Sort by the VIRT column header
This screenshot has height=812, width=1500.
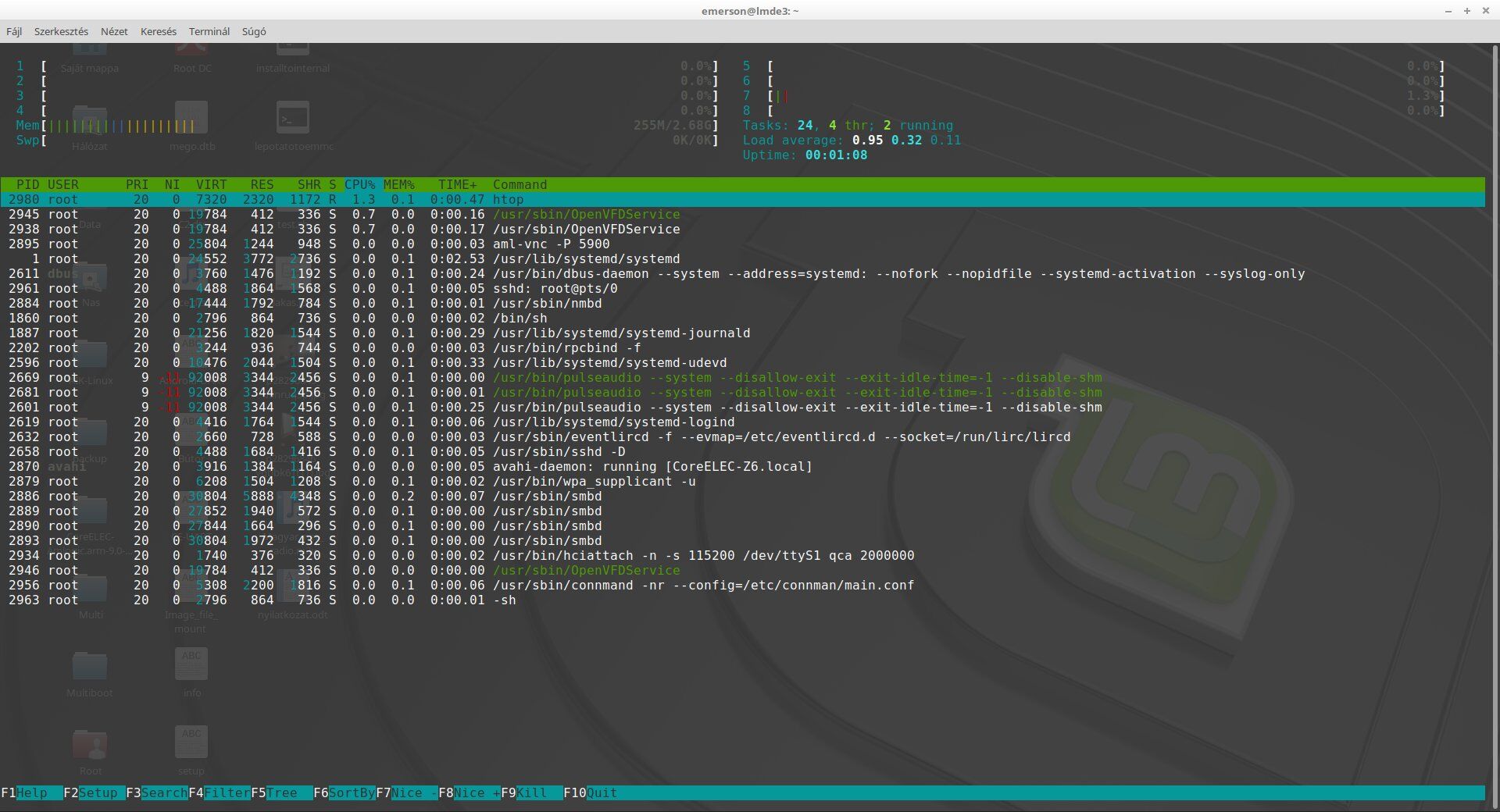(211, 185)
